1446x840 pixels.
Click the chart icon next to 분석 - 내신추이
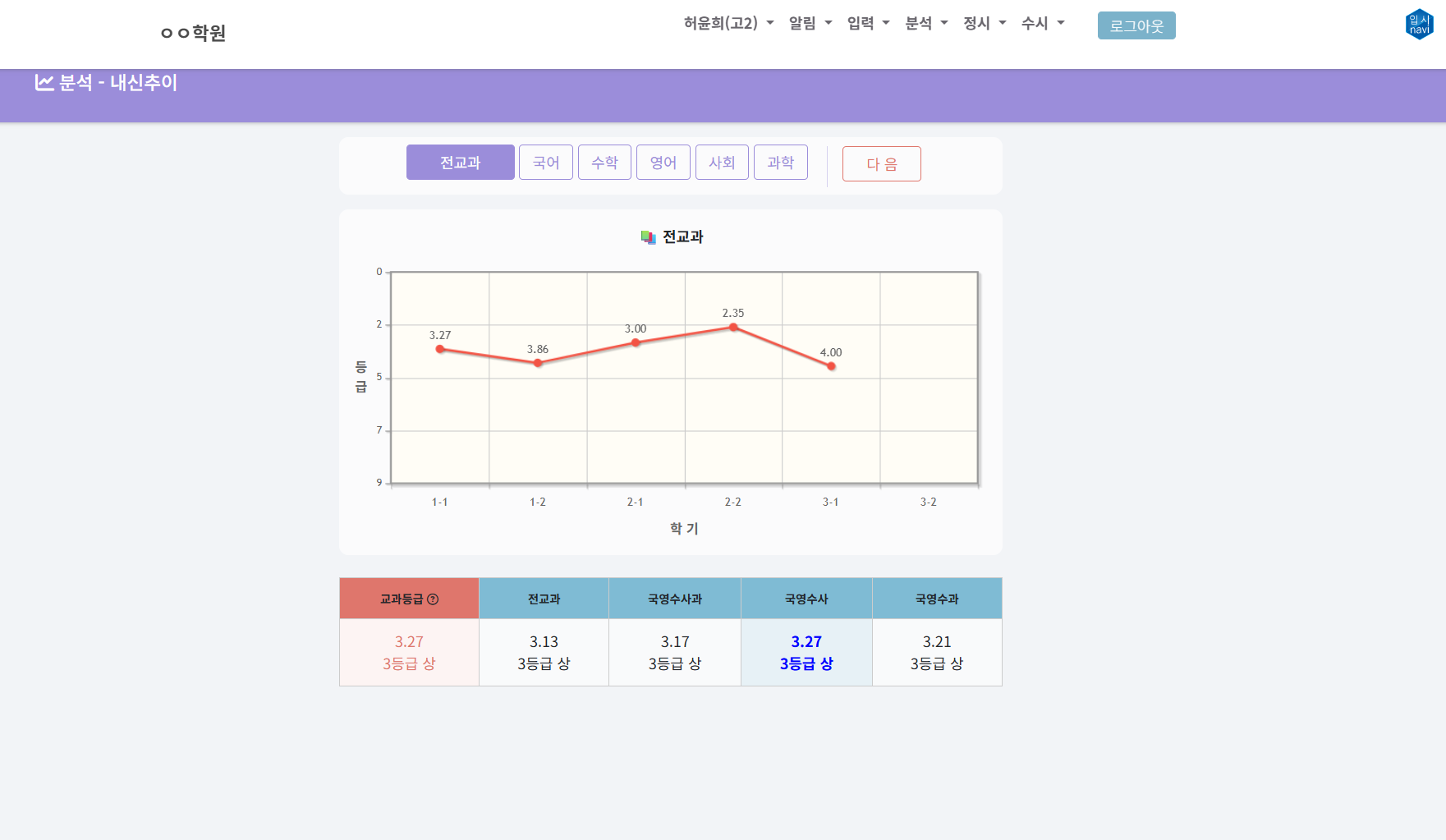tap(44, 83)
